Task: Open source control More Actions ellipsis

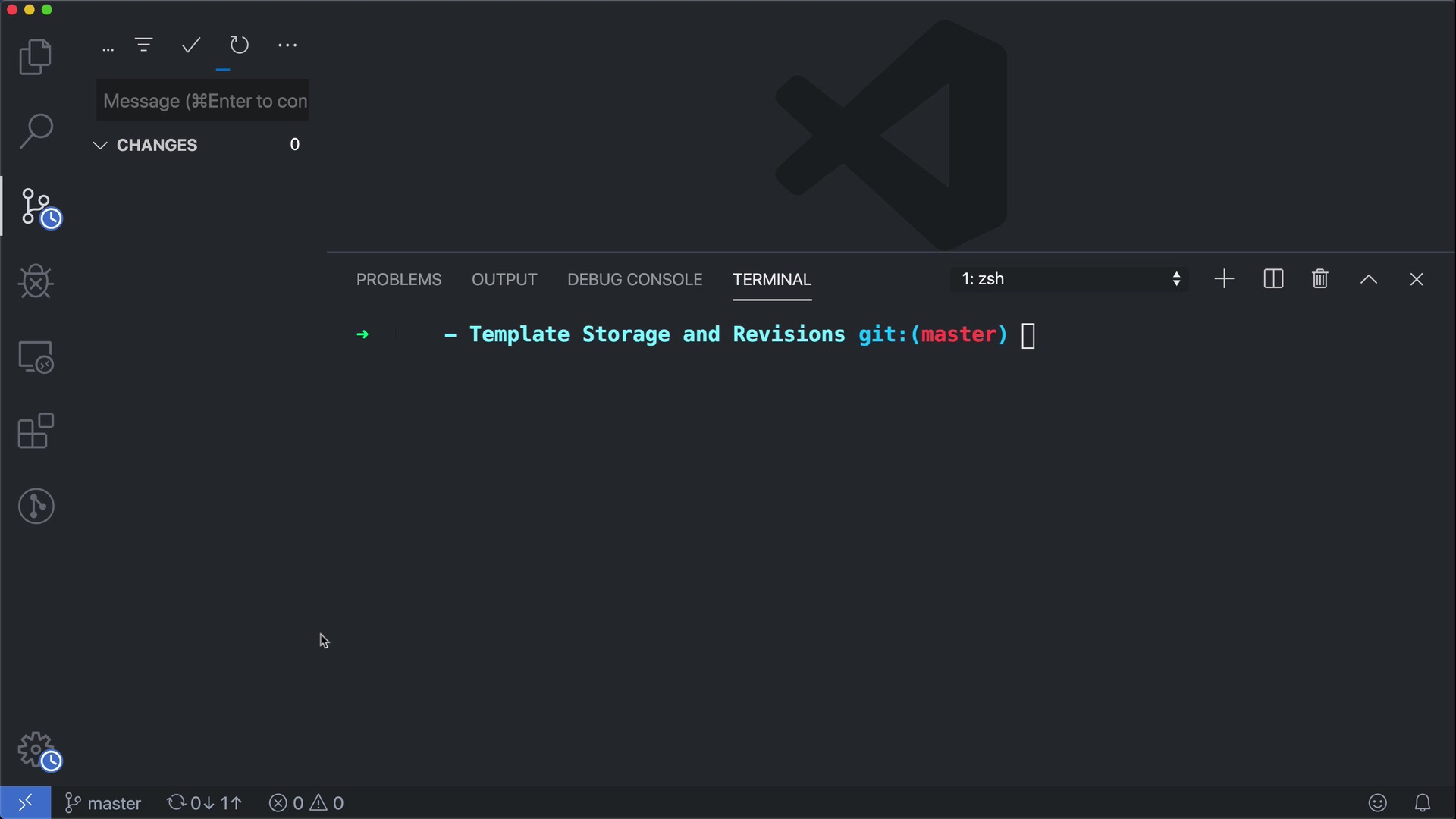Action: (287, 45)
